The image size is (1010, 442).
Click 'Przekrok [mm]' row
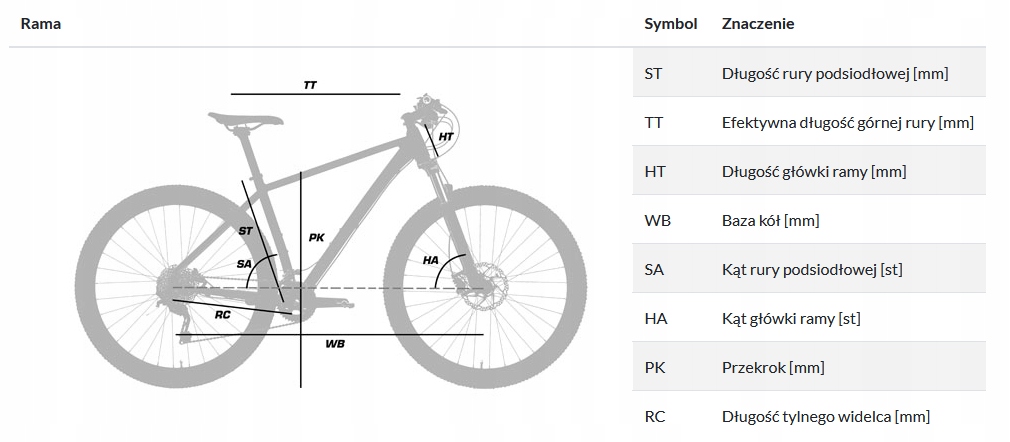click(x=772, y=367)
